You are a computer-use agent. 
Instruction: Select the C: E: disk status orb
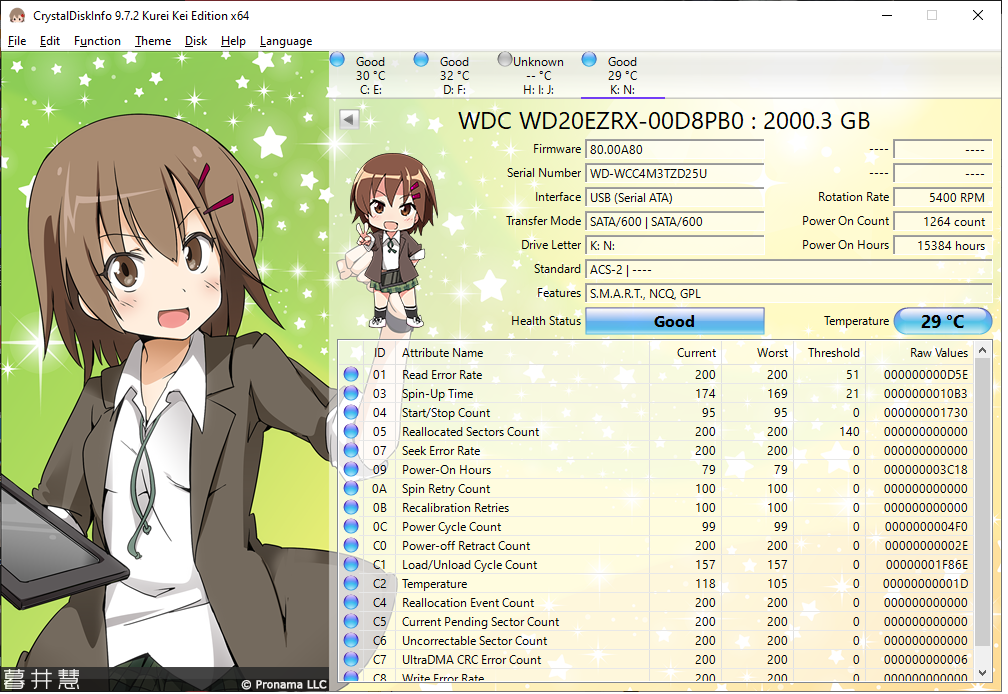tap(338, 60)
